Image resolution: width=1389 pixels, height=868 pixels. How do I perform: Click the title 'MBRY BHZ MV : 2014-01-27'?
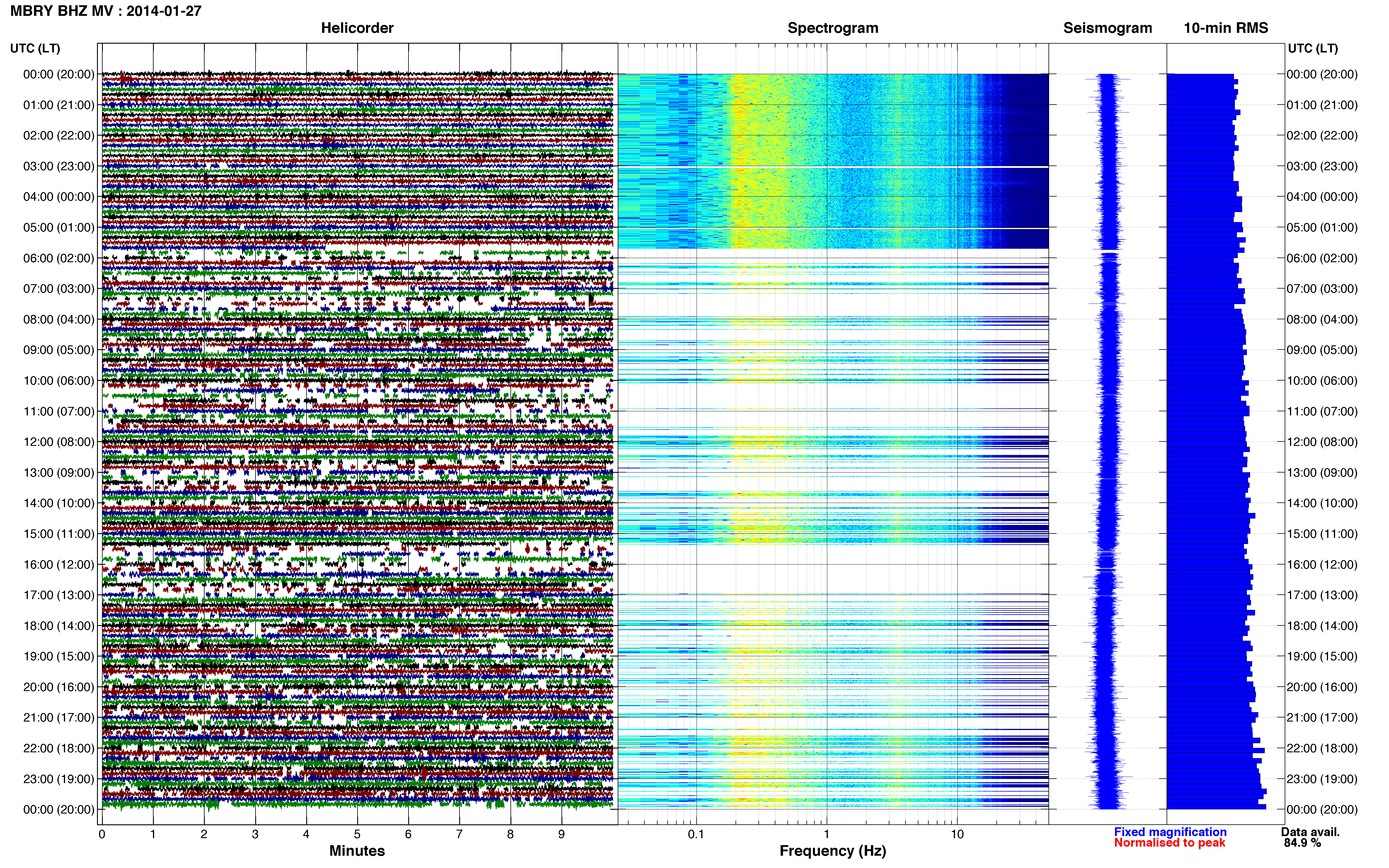click(x=106, y=11)
